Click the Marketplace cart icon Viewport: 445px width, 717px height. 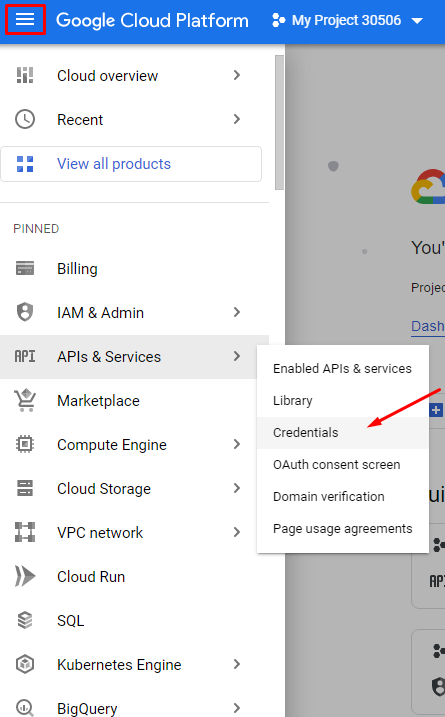click(25, 400)
